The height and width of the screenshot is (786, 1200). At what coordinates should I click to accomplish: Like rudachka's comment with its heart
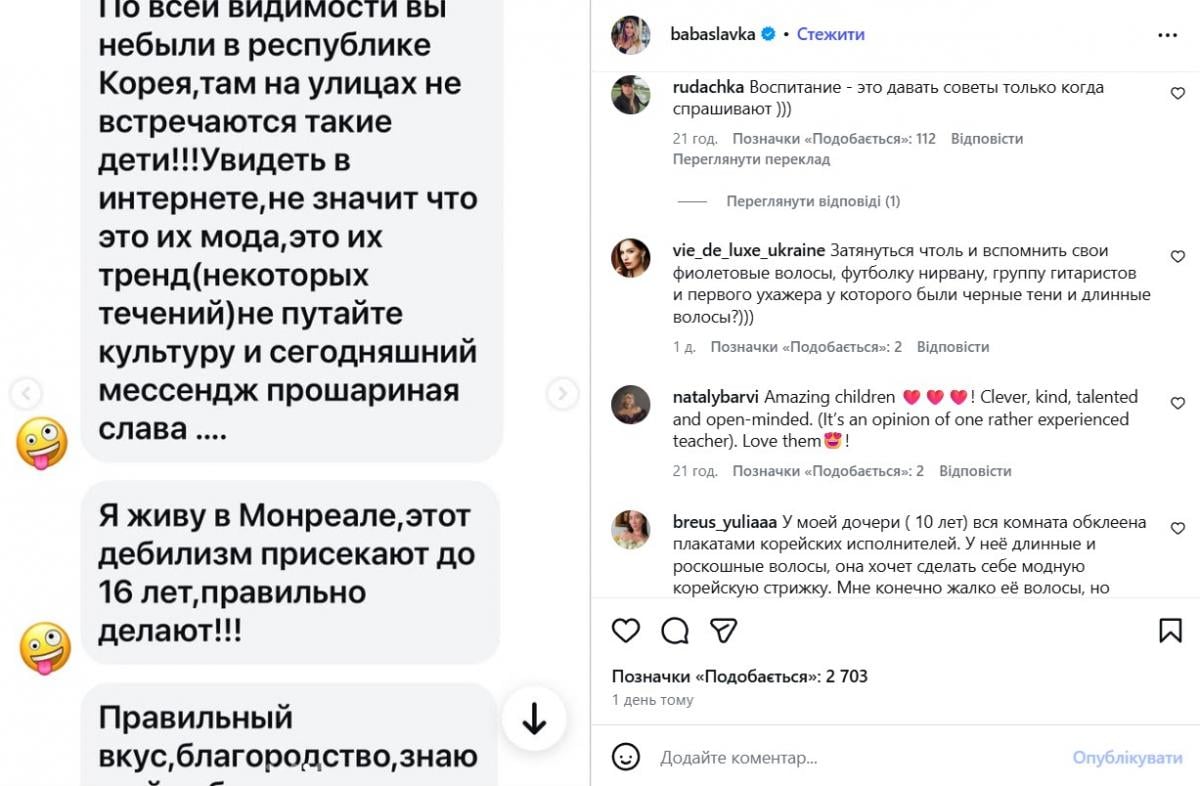click(x=1177, y=90)
